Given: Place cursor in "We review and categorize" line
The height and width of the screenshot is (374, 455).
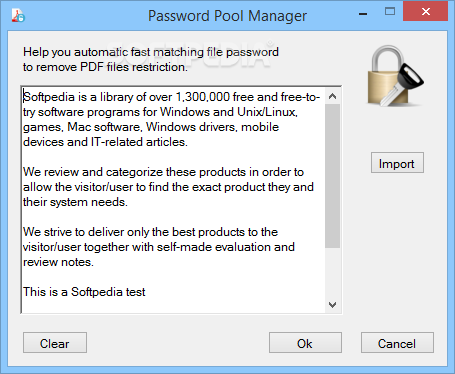Looking at the screenshot, I should (163, 172).
